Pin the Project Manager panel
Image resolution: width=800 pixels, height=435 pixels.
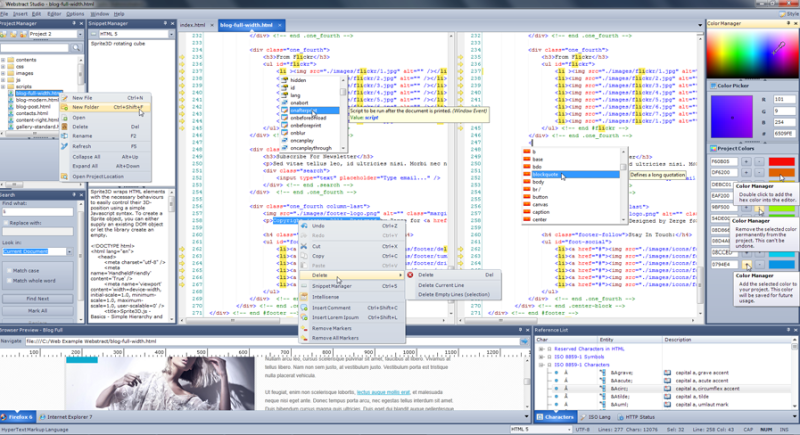click(x=74, y=23)
